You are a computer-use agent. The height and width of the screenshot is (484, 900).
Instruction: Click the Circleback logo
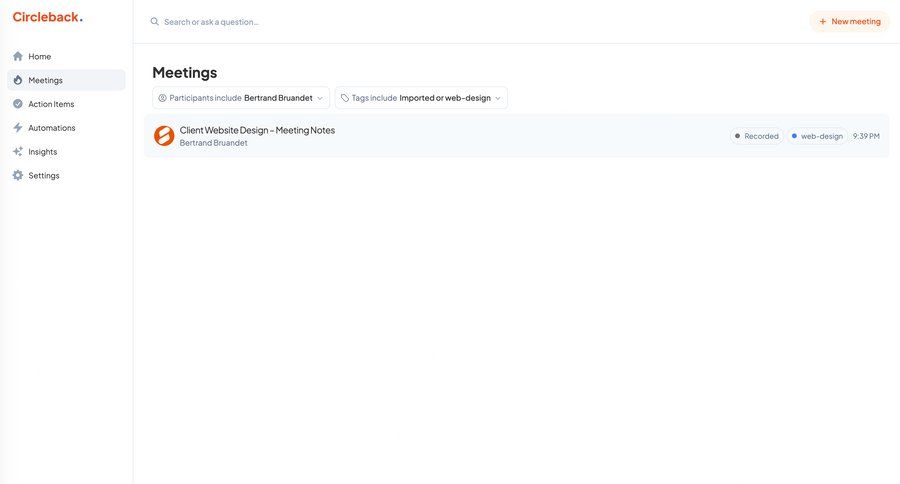tap(47, 17)
